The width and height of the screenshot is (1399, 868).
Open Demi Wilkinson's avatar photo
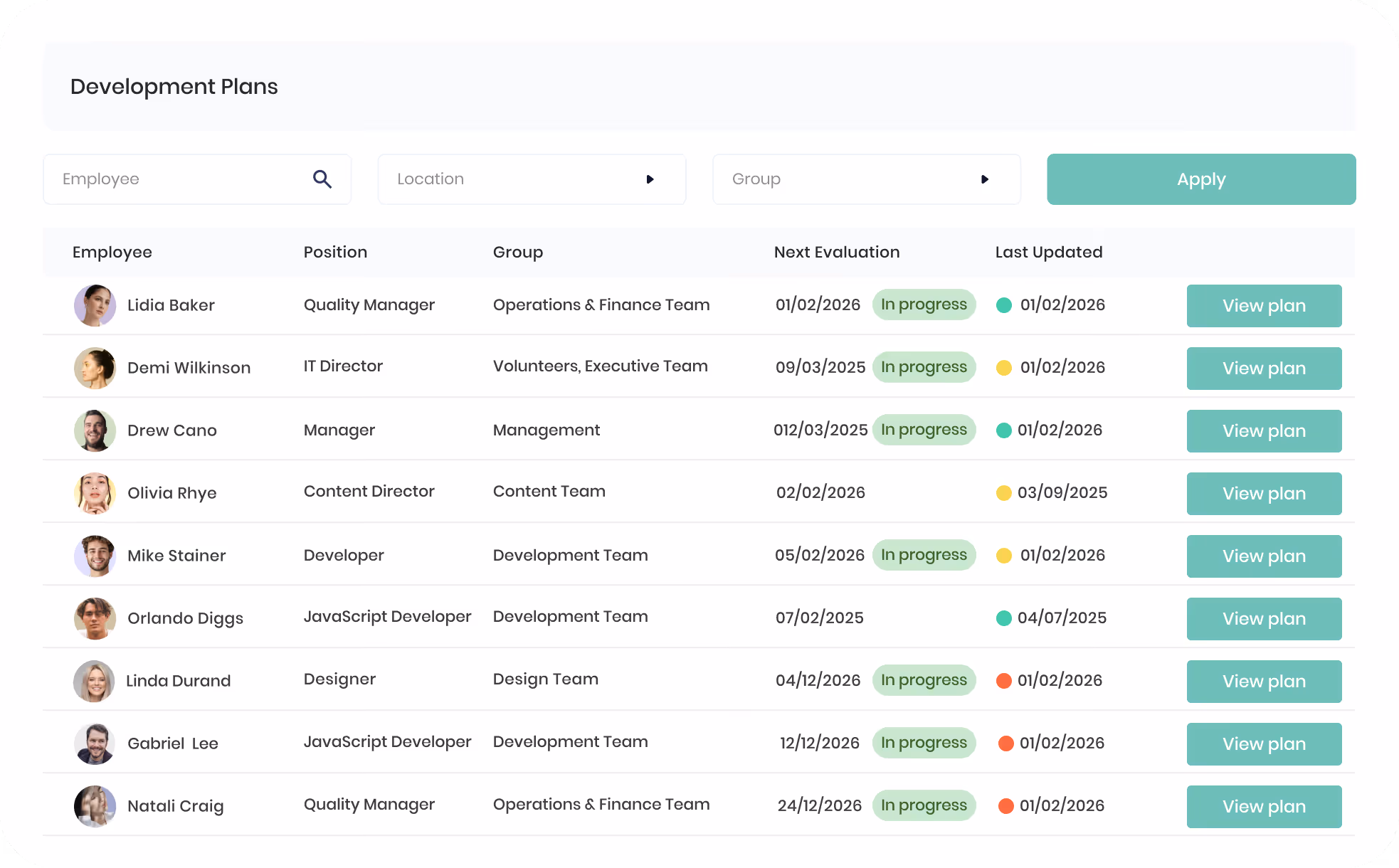pos(95,368)
